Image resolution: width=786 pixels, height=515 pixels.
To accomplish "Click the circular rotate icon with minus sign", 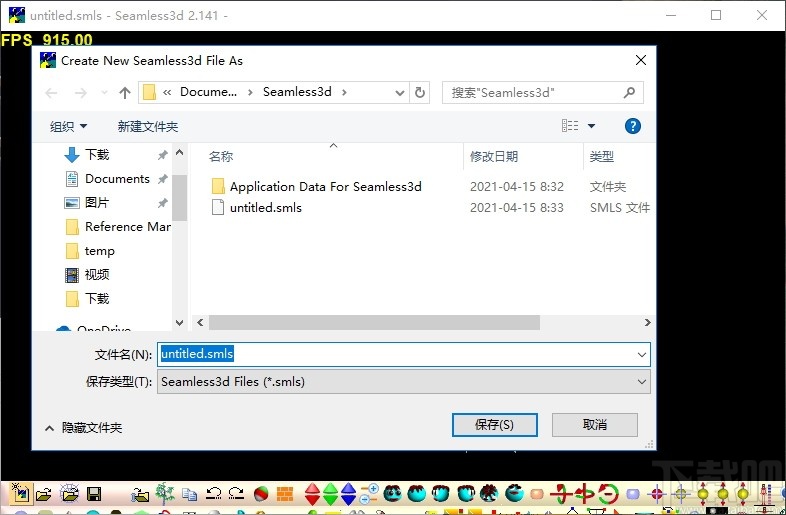I will (609, 494).
